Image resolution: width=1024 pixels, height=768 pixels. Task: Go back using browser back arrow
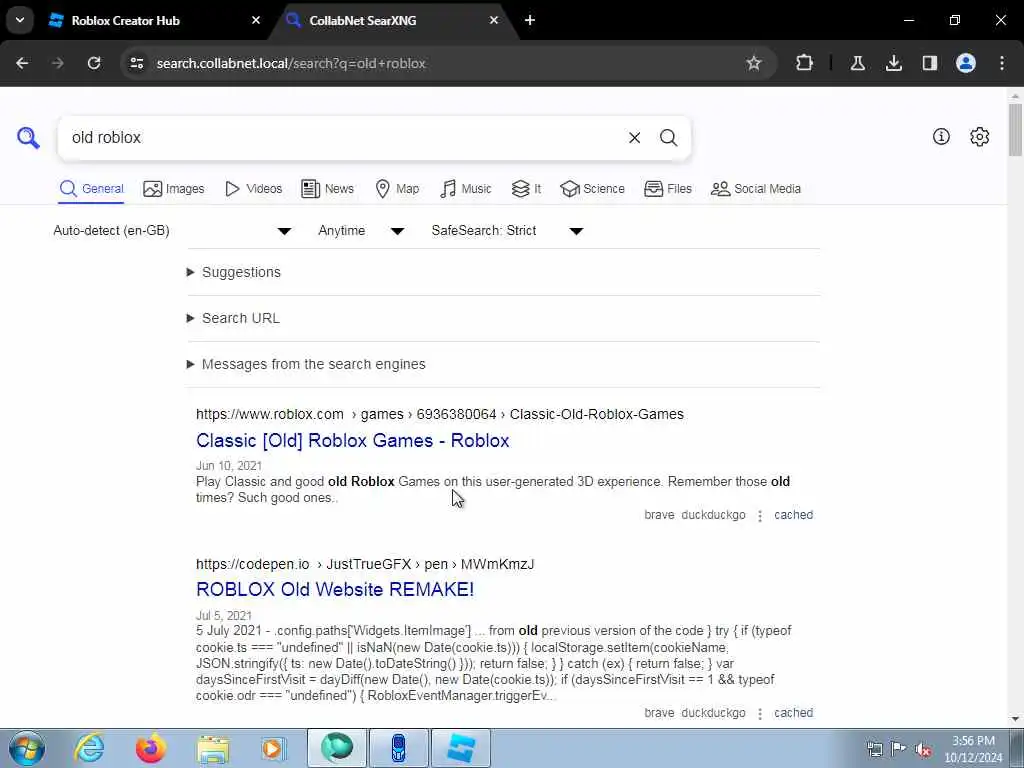(x=22, y=63)
